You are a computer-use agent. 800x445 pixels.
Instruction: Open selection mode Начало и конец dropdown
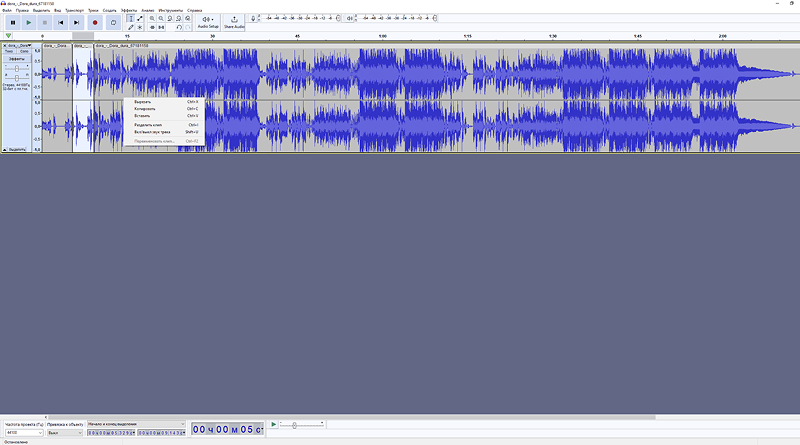tap(136, 424)
